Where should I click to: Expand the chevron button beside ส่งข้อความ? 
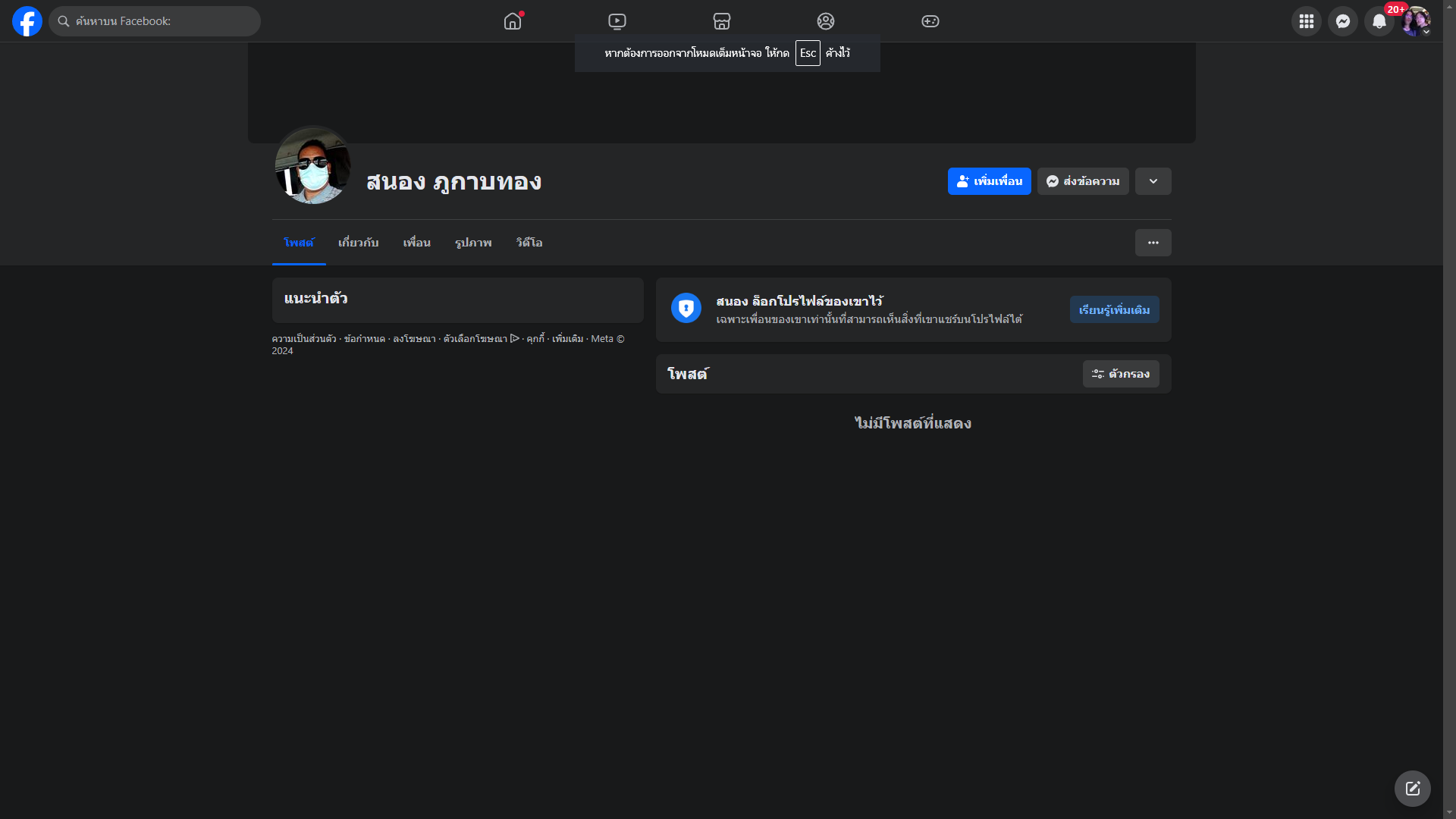(1153, 181)
